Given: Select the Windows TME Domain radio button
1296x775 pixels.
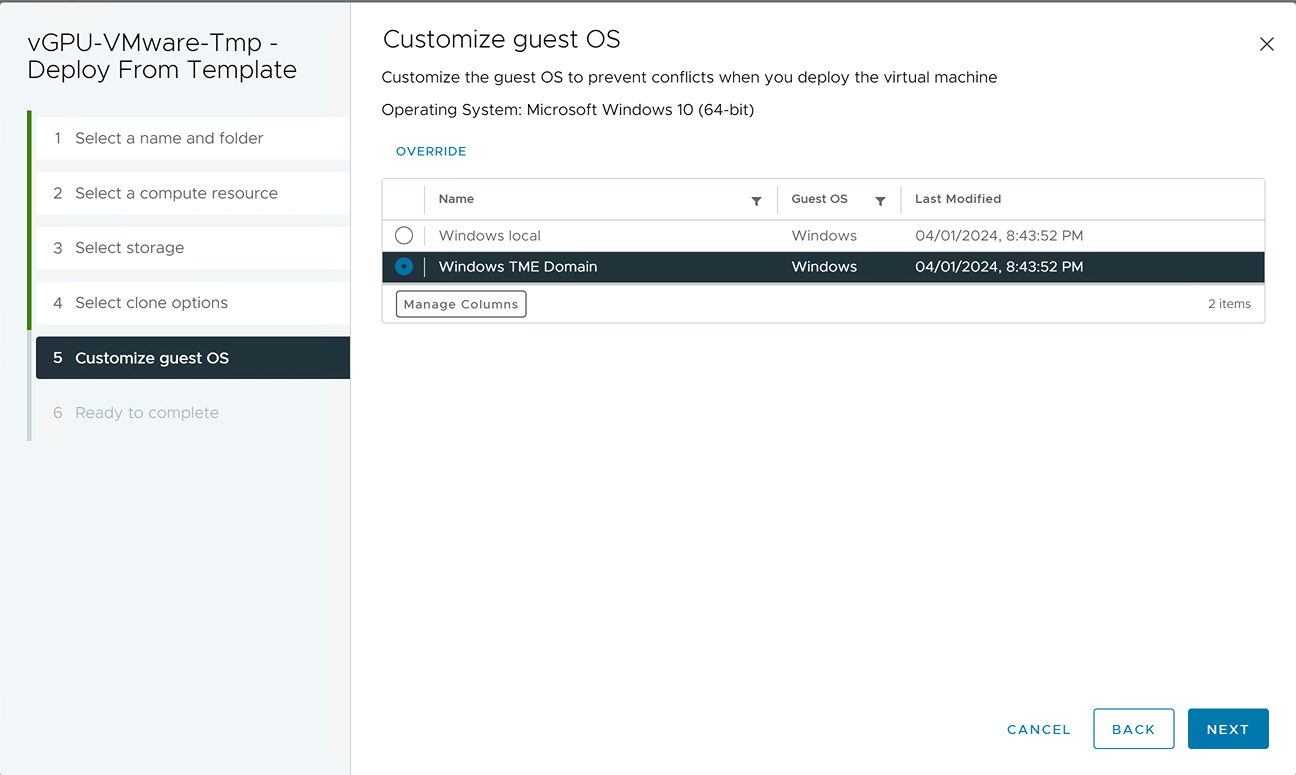Looking at the screenshot, I should pos(404,267).
